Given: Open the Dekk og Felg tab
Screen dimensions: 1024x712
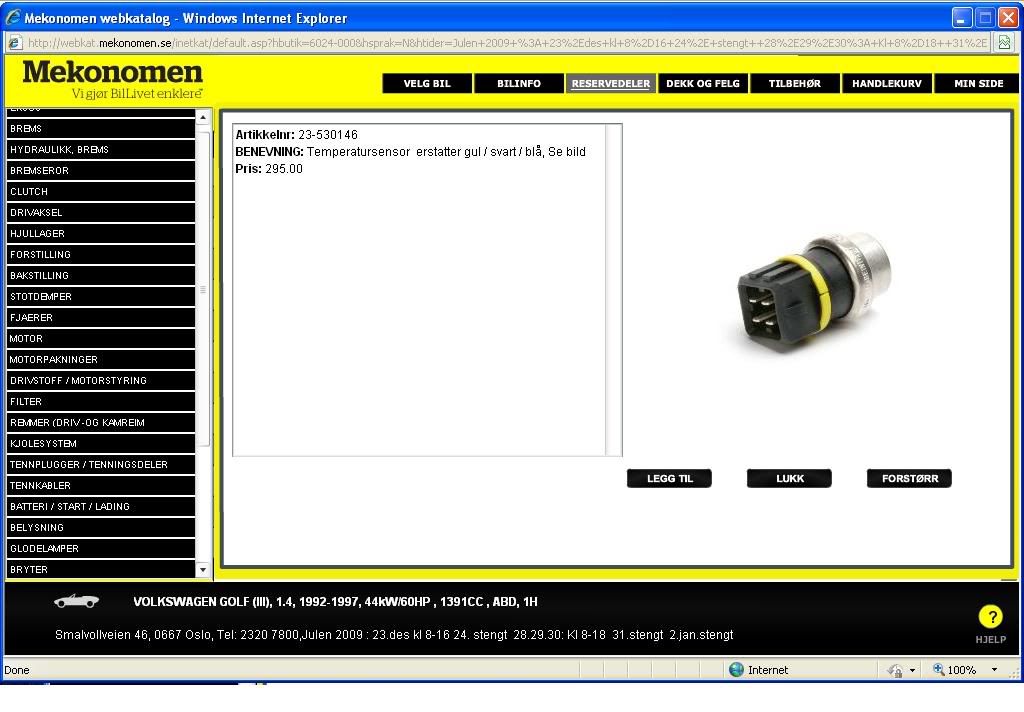Looking at the screenshot, I should point(703,84).
